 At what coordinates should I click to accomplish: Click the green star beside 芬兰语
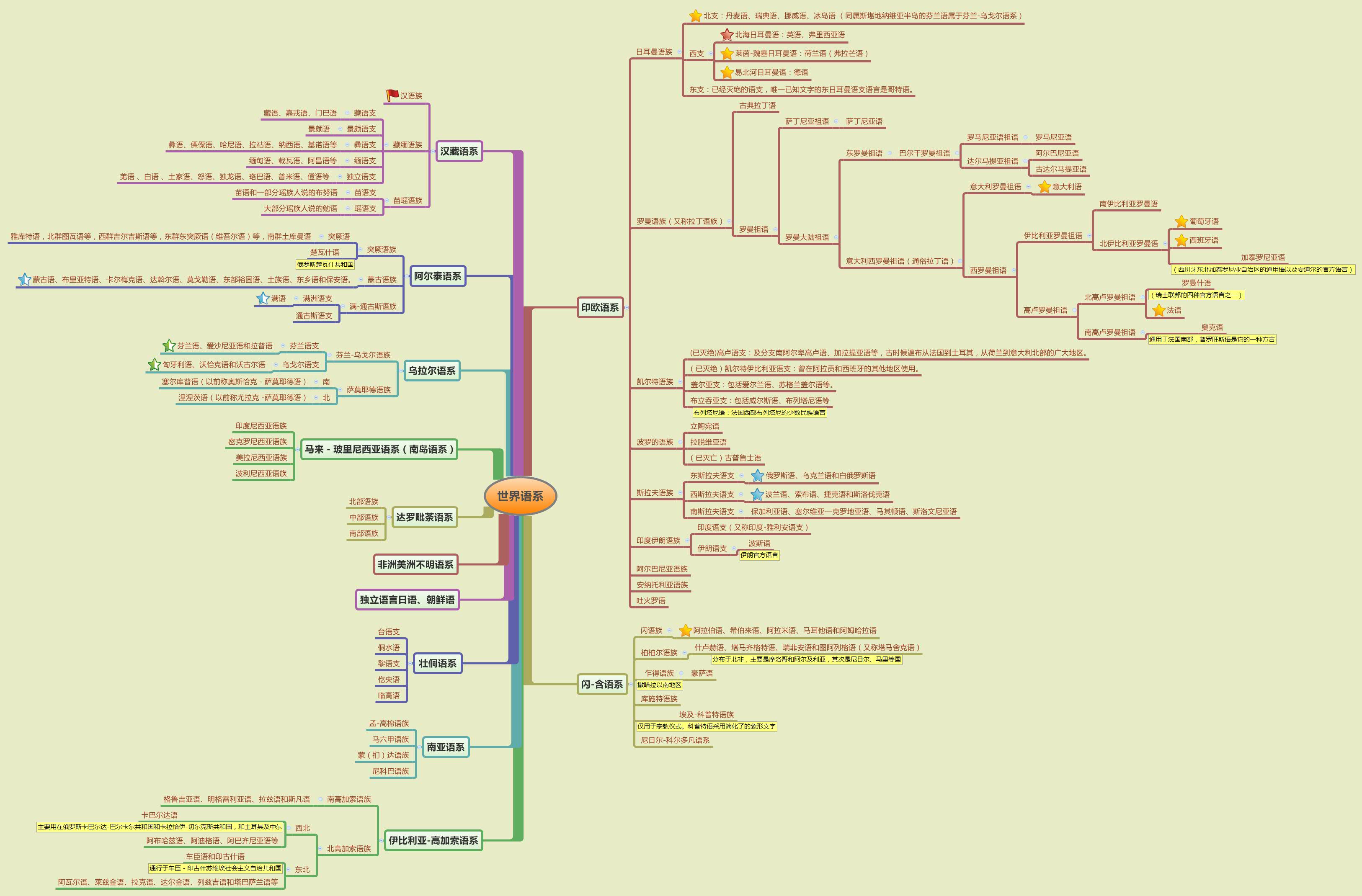tap(169, 345)
